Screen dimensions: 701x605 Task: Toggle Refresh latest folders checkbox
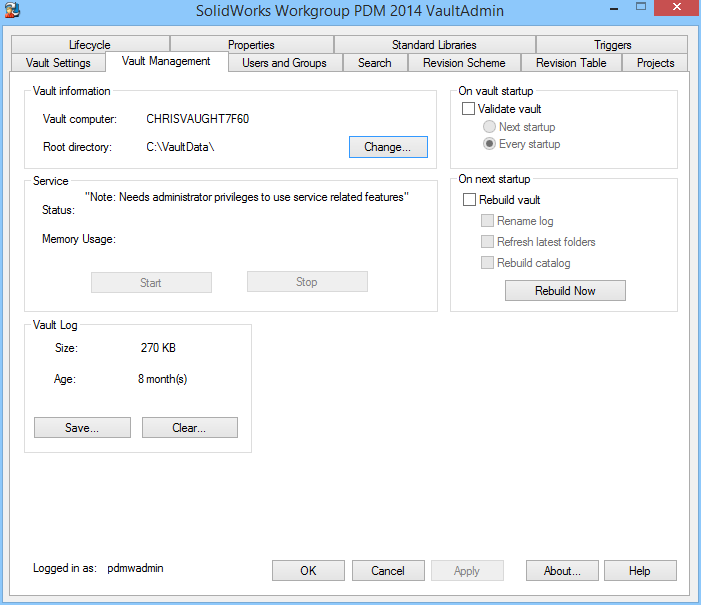[487, 241]
